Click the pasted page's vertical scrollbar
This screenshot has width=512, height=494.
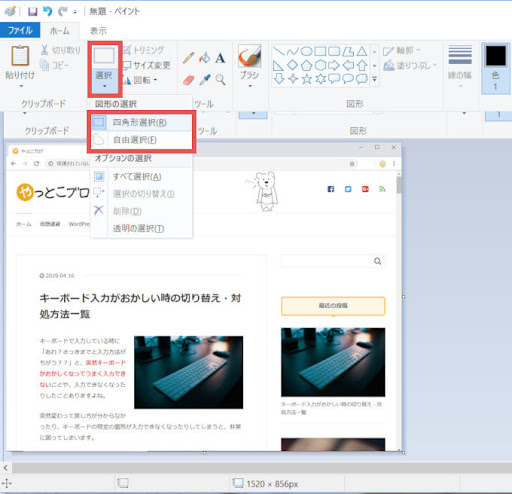pos(399,185)
